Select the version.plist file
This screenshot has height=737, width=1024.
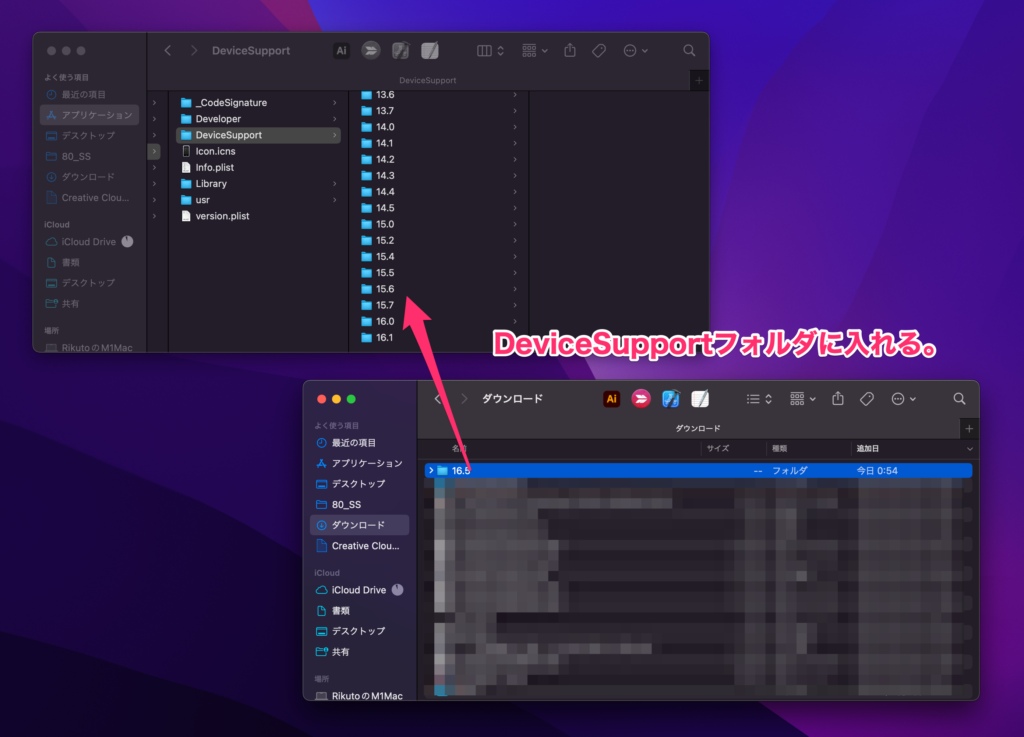258,216
